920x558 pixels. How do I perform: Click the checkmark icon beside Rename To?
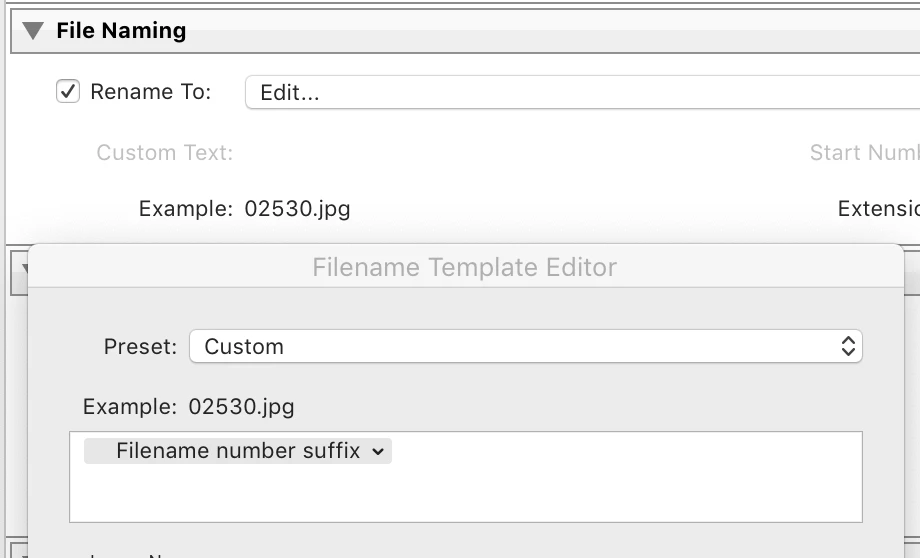click(68, 92)
